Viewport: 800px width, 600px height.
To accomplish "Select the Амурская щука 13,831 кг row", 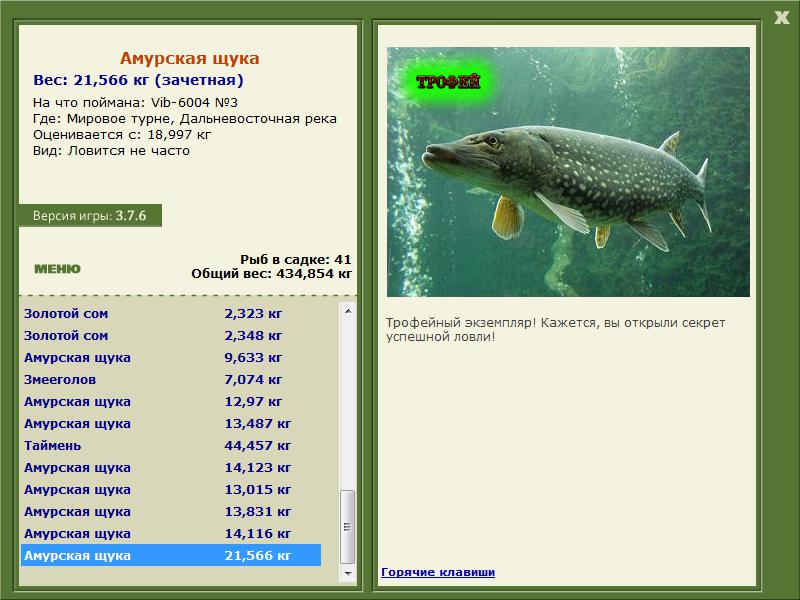I will (171, 511).
